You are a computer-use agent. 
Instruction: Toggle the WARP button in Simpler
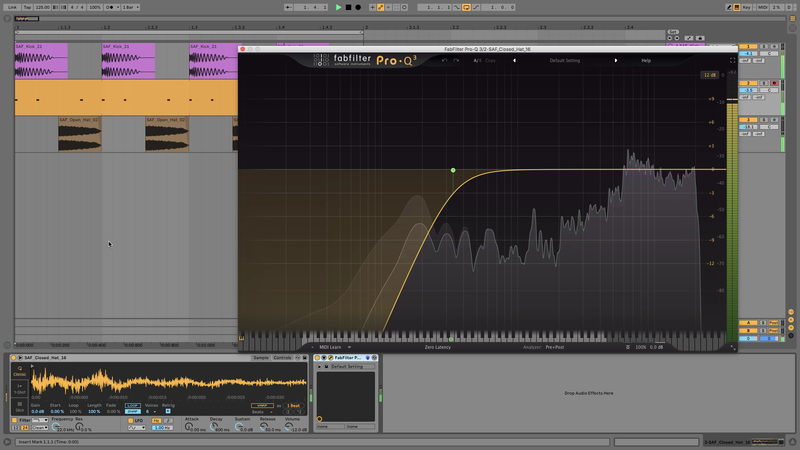(262, 406)
